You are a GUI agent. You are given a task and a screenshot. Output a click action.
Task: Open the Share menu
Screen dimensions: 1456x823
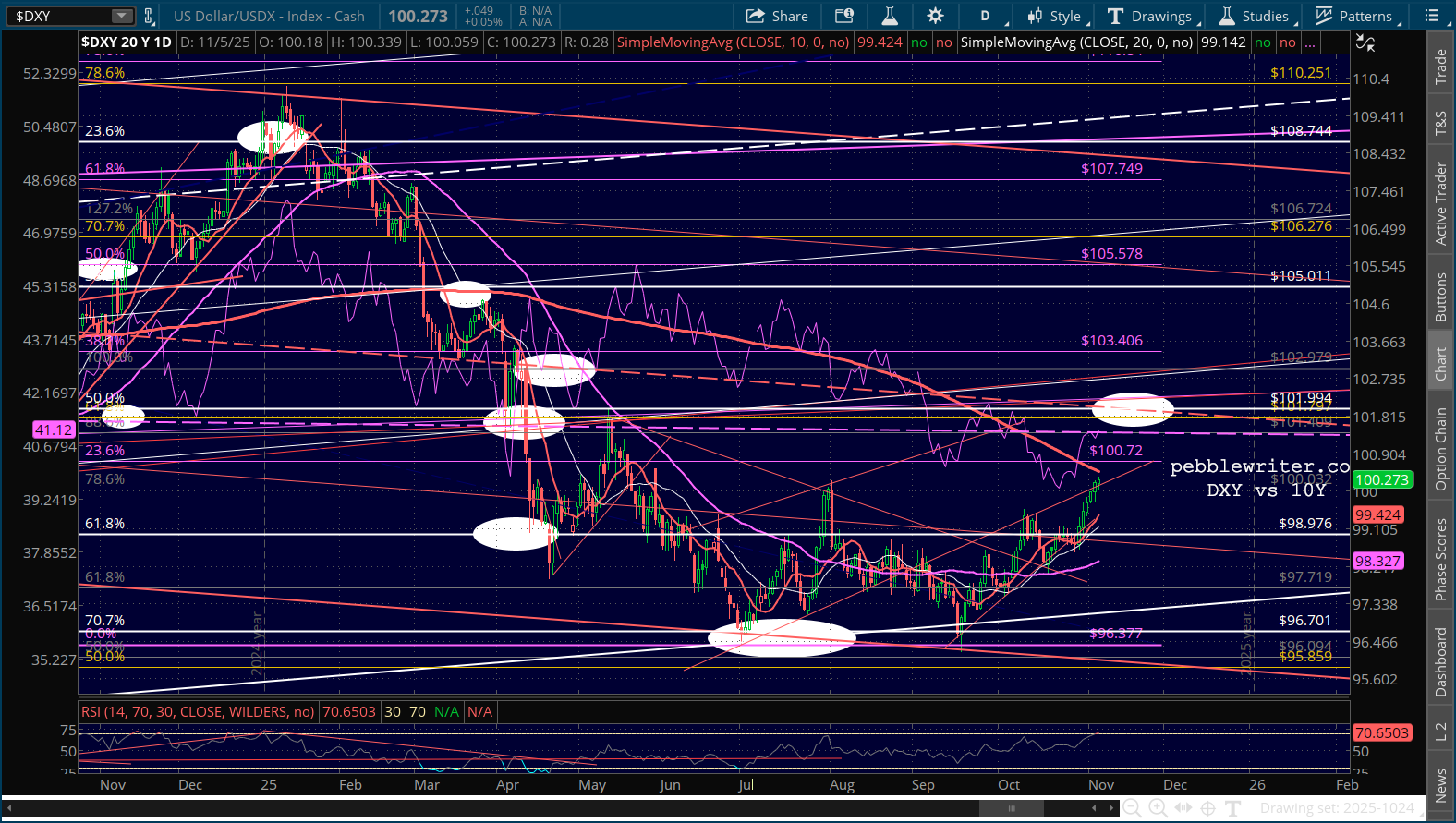click(x=777, y=16)
